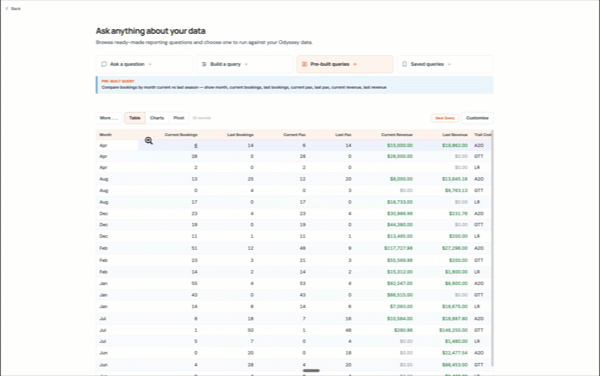
Task: Expand the Ask a question dropdown arrow
Action: point(150,64)
